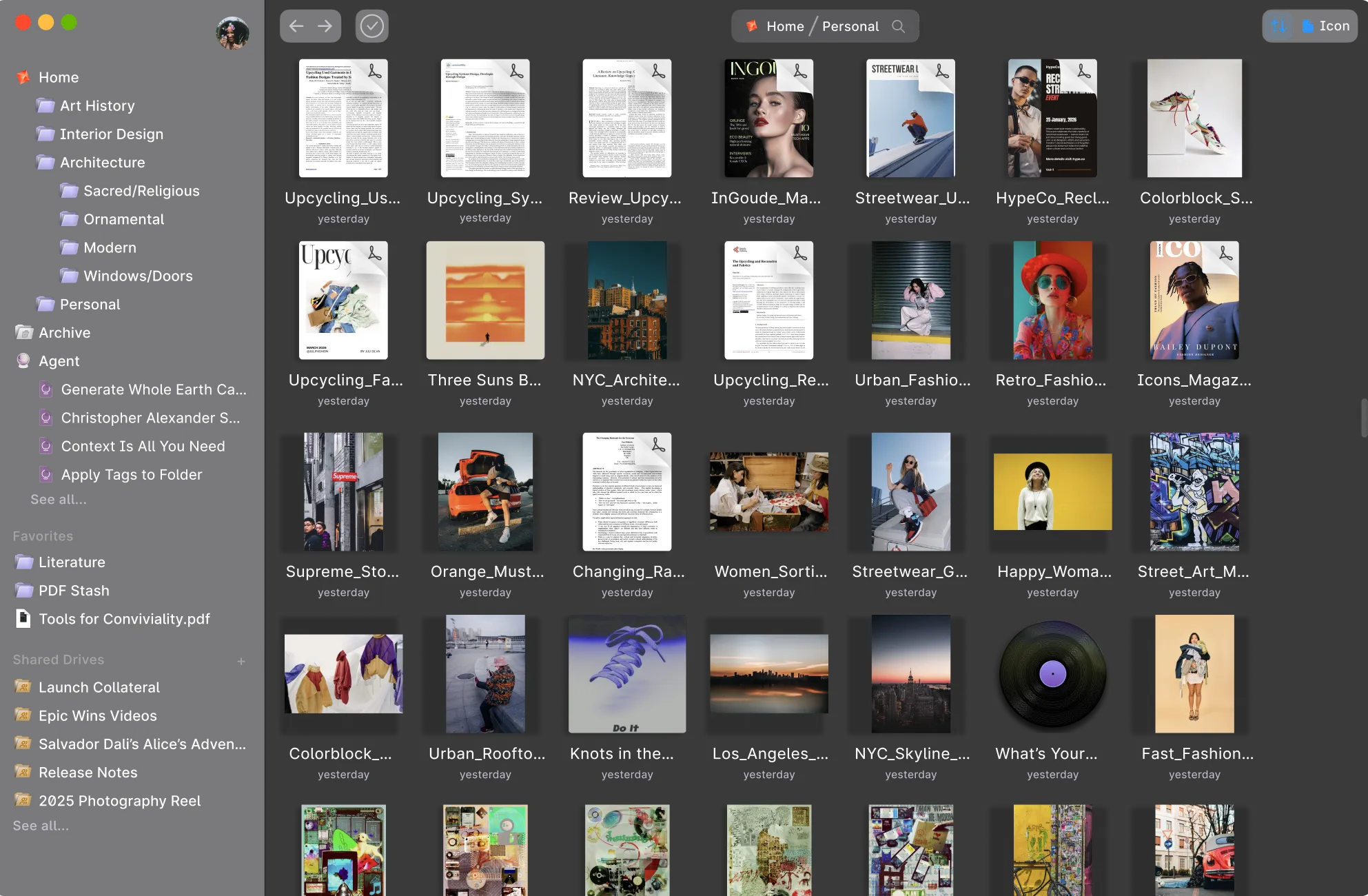The image size is (1368, 896).
Task: Open Tools for Conviviality.pdf favorite
Action: tap(124, 618)
